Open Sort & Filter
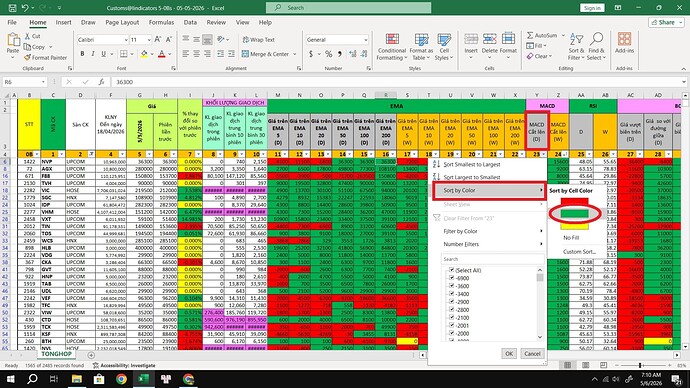The image size is (690, 388). pyautogui.click(x=576, y=47)
